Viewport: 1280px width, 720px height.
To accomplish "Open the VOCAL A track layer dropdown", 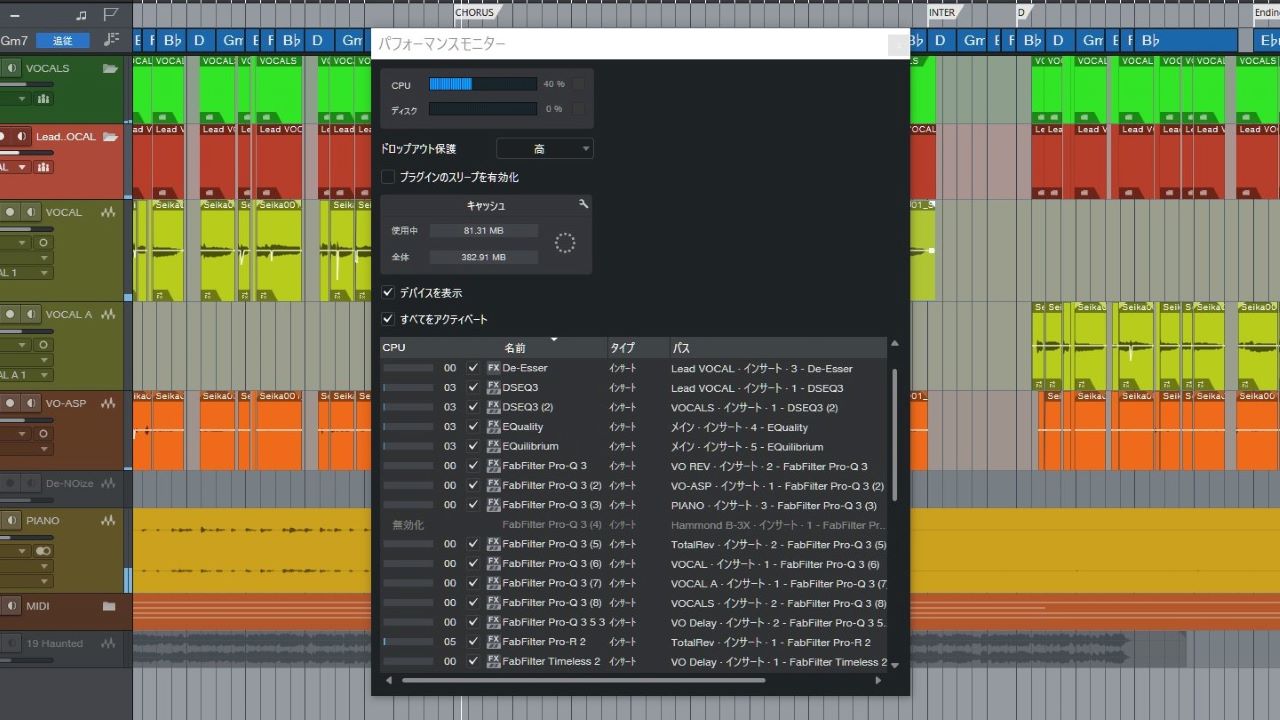I will tap(26, 375).
